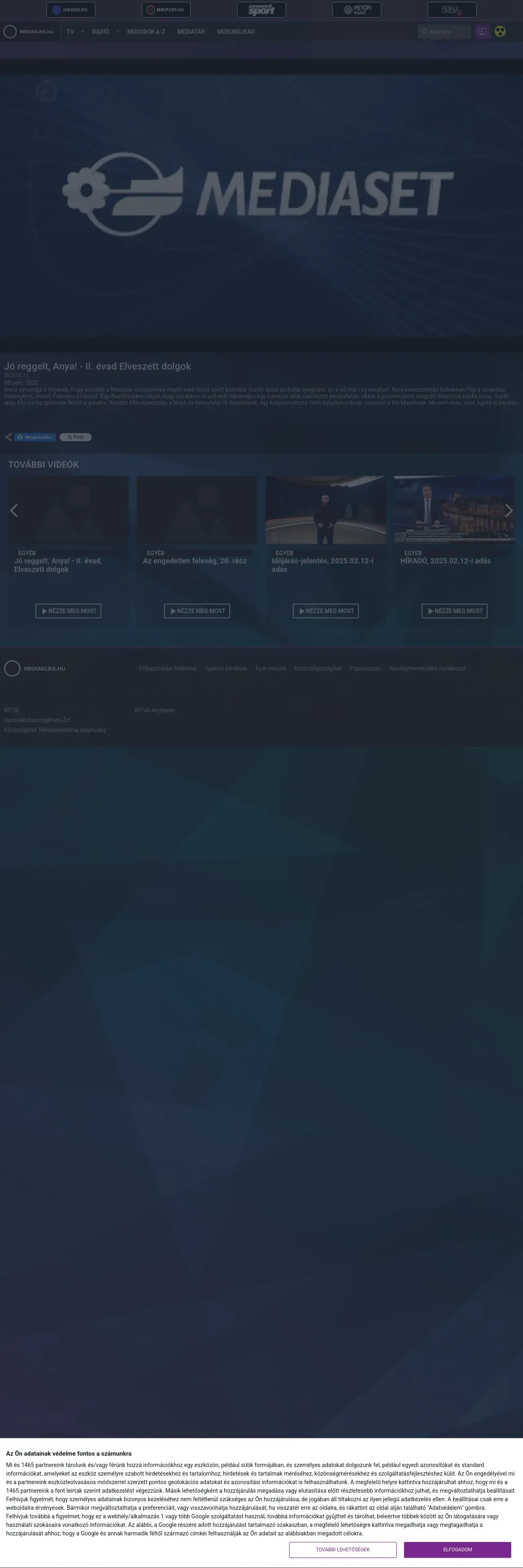Open Írjon nekünk footer link
The height and width of the screenshot is (1568, 523).
click(x=270, y=668)
